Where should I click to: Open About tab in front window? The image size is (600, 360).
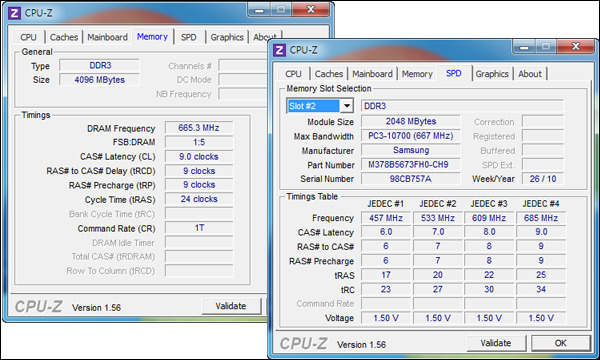click(530, 74)
